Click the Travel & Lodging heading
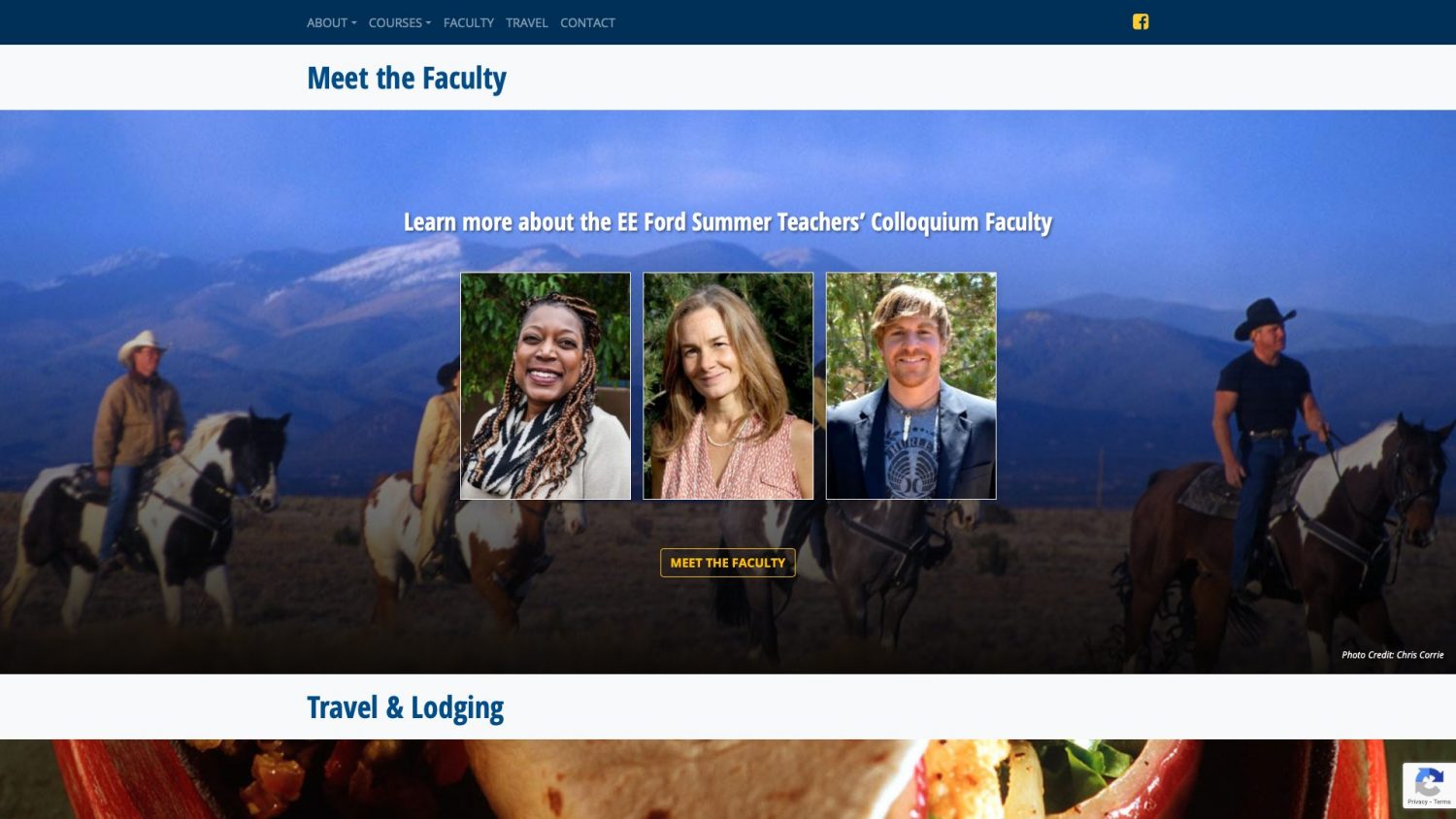Image resolution: width=1456 pixels, height=819 pixels. pos(406,707)
